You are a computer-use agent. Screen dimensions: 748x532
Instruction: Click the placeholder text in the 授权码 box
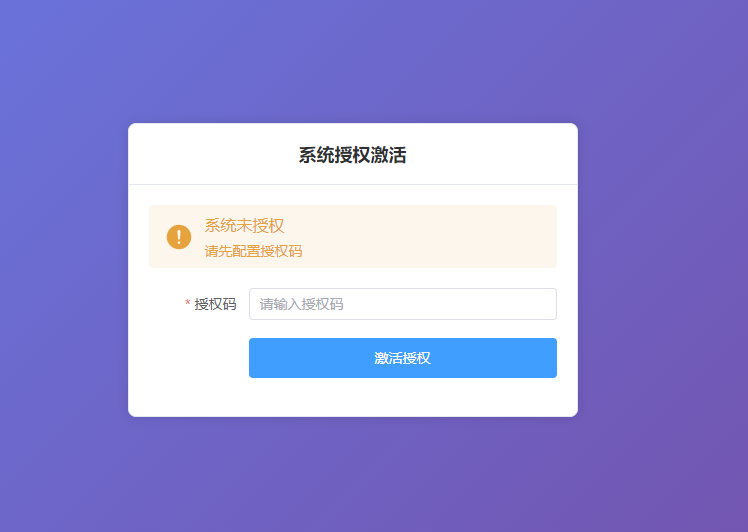301,304
